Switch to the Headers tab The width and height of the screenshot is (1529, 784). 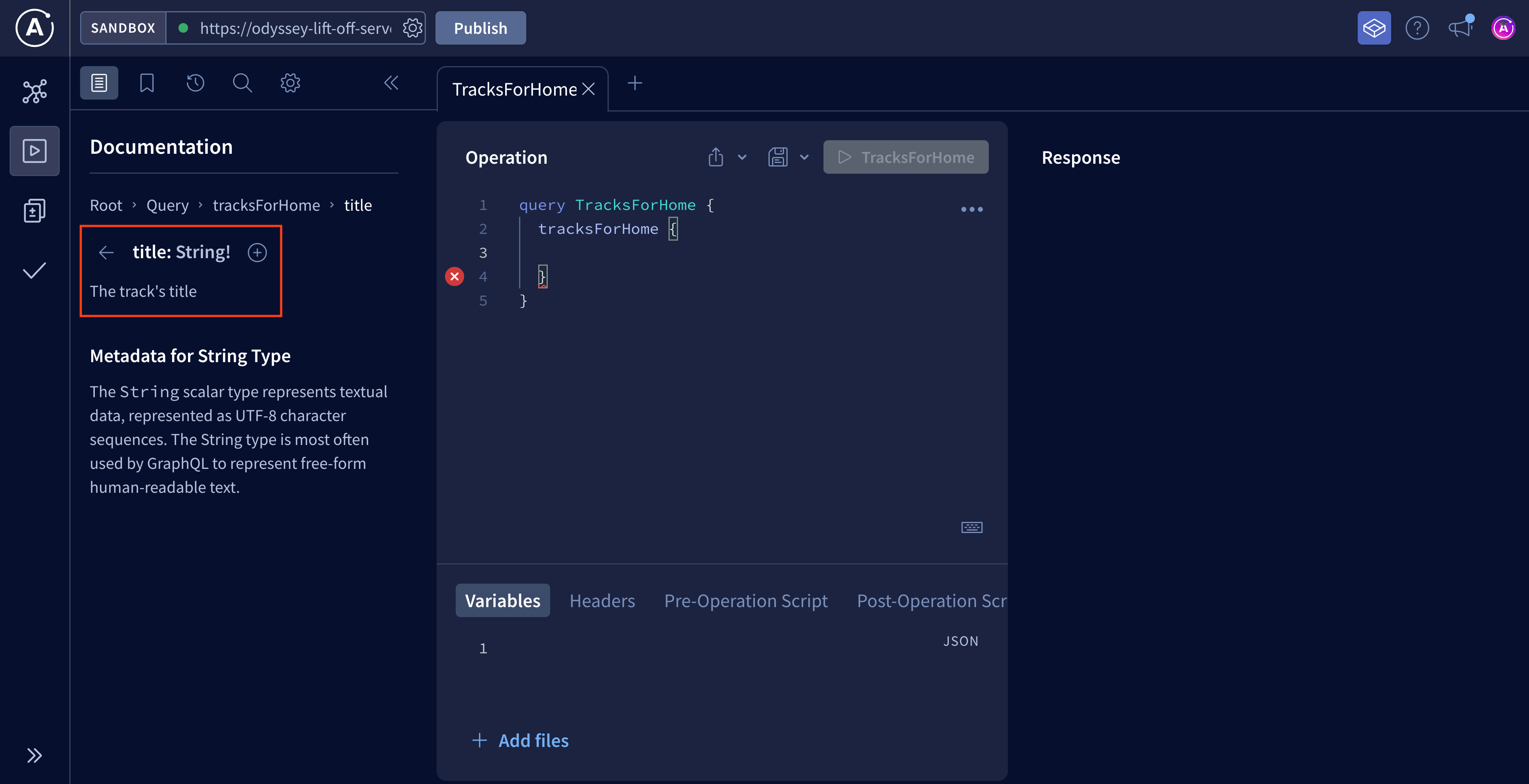click(x=602, y=600)
